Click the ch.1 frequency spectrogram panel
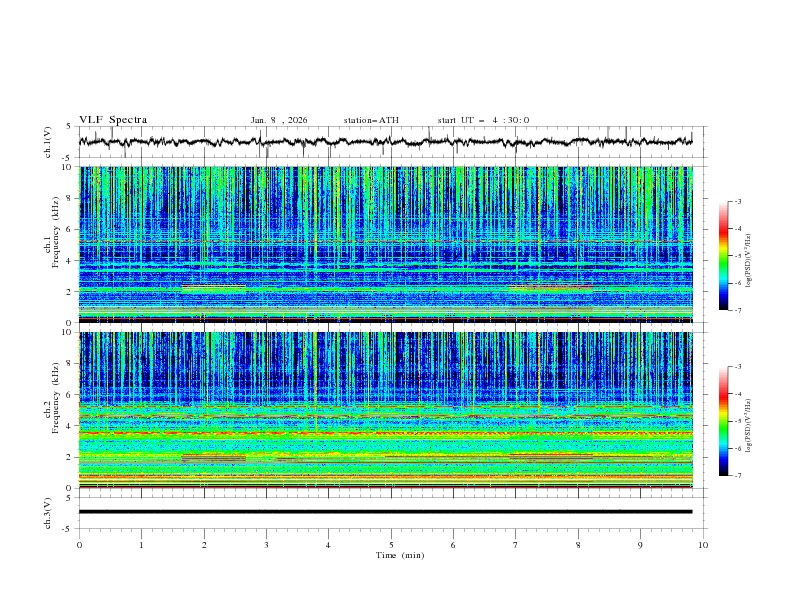The width and height of the screenshot is (792, 612). (x=385, y=244)
